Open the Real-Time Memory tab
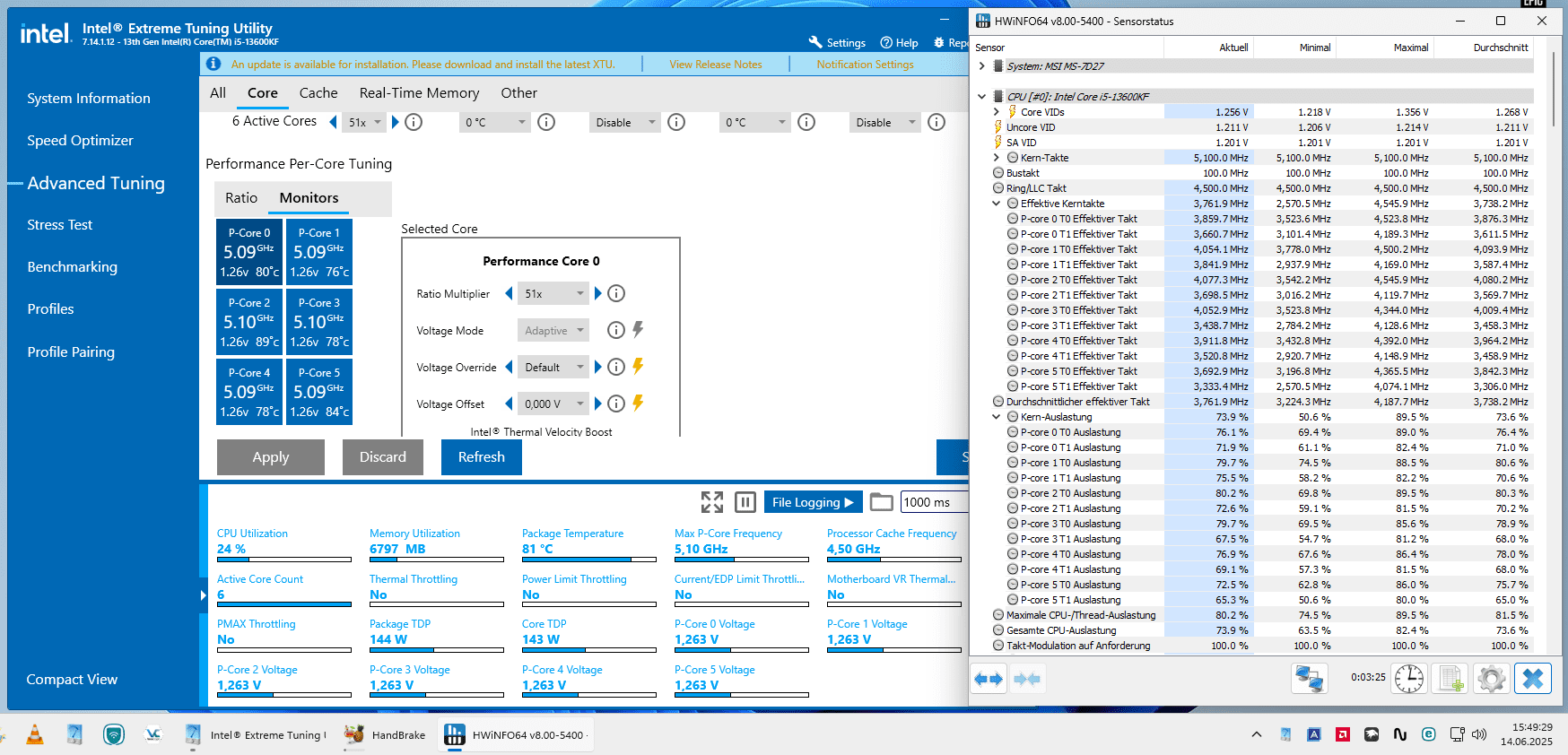Viewport: 1568px width, 755px height. pyautogui.click(x=419, y=92)
